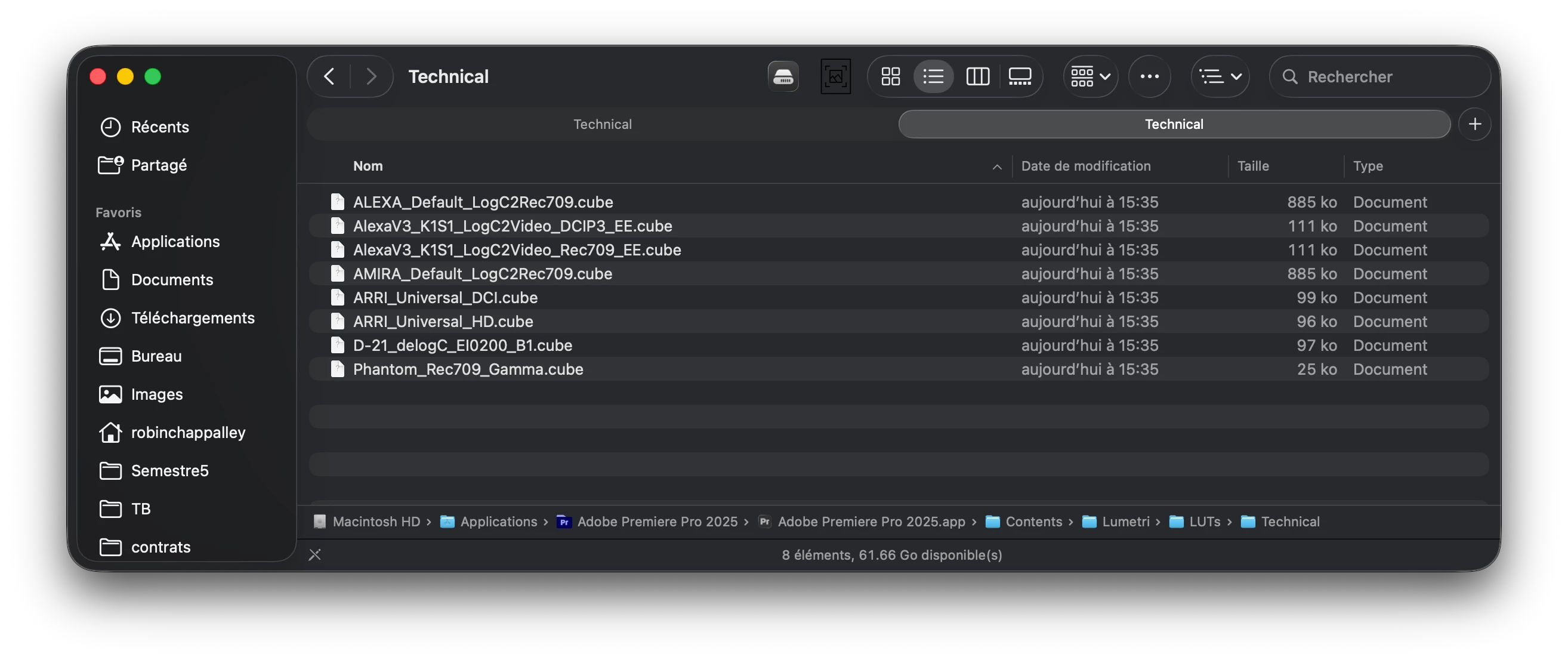
Task: Click document icon of Phantom_Rec709_Gamma.cube
Action: click(x=337, y=369)
